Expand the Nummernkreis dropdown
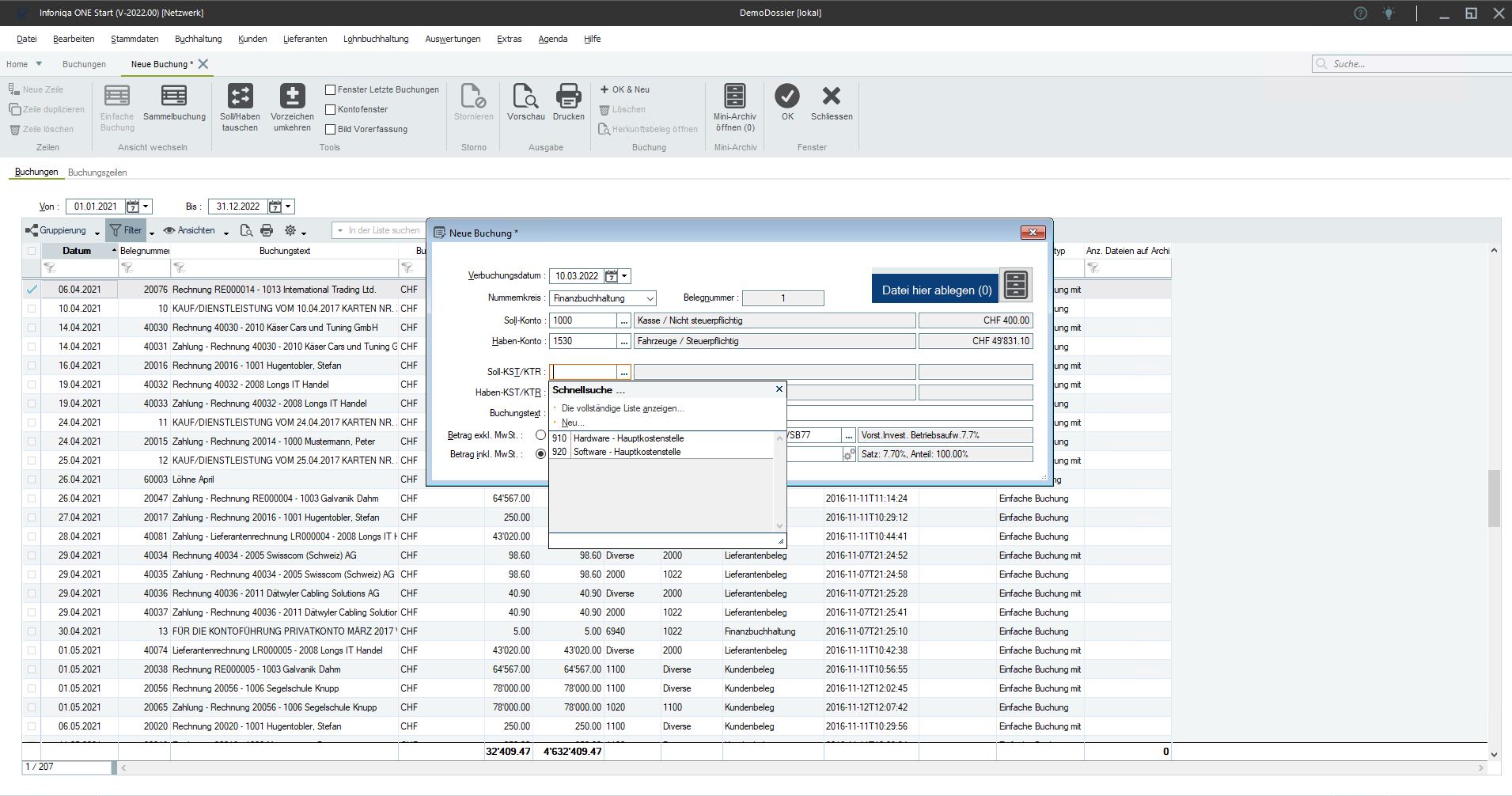Viewport: 1512px width, 796px height. (x=650, y=298)
